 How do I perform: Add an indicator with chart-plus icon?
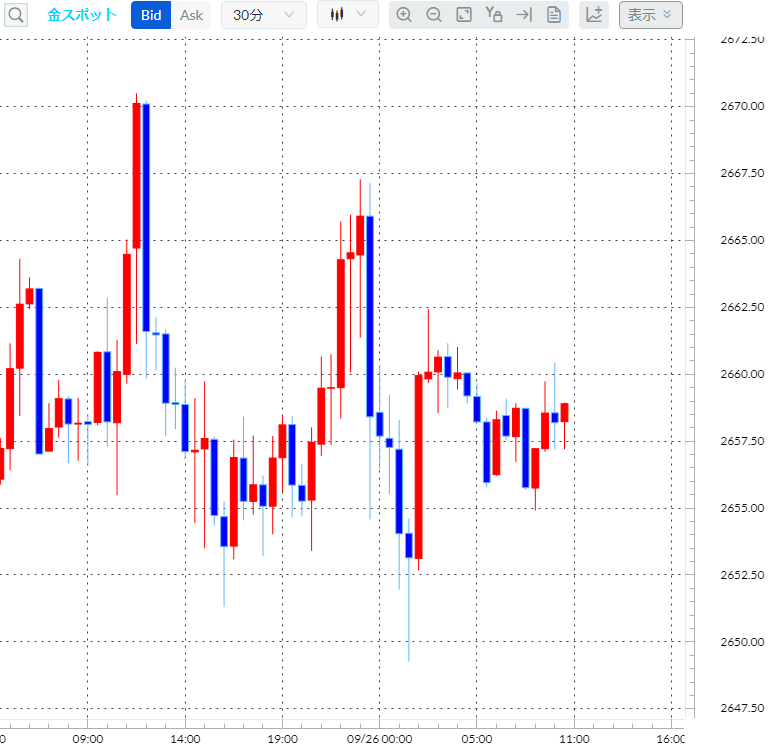click(x=594, y=15)
